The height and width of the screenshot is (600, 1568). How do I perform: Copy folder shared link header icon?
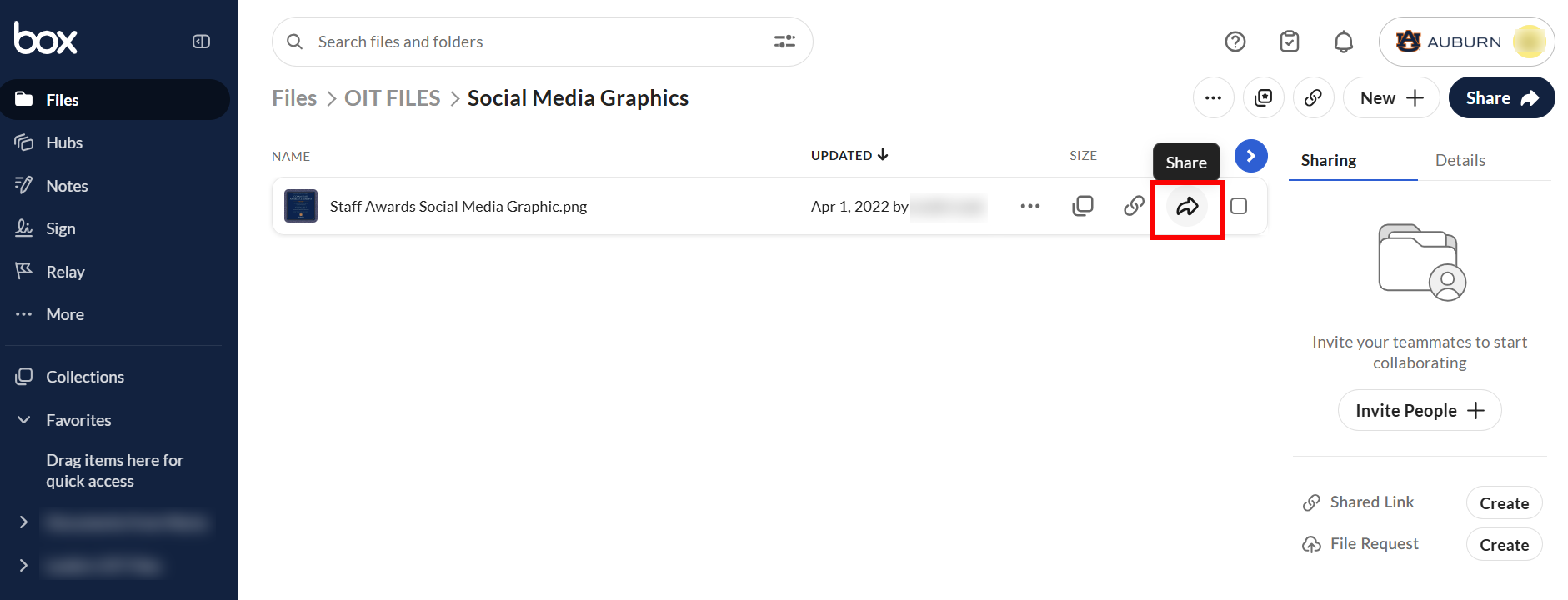1314,98
